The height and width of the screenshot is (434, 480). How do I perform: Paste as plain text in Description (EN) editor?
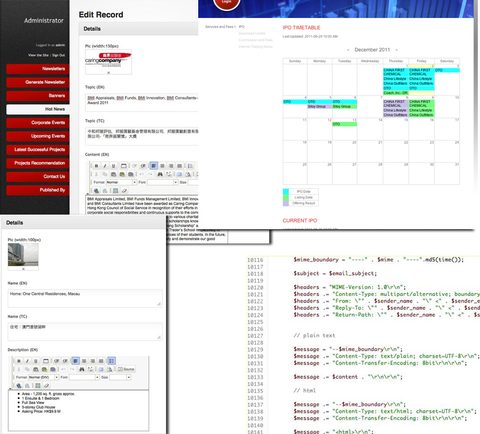[44, 369]
